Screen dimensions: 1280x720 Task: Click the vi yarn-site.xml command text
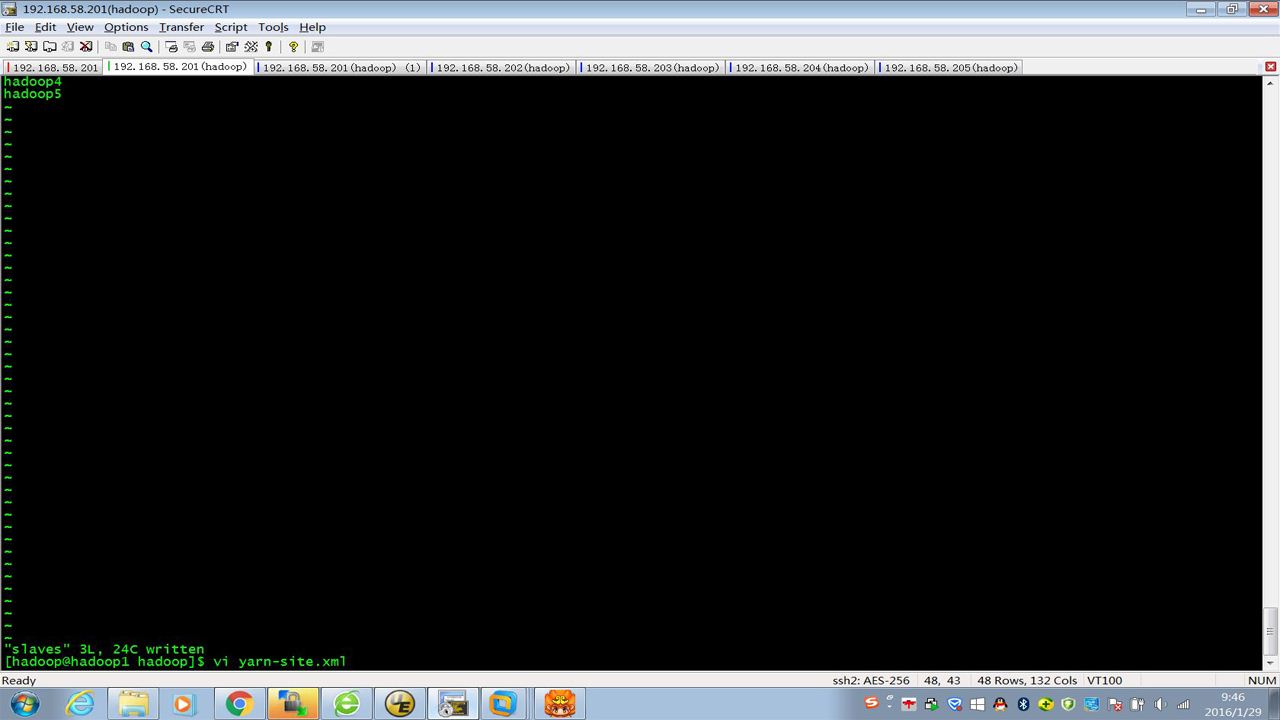tap(279, 662)
